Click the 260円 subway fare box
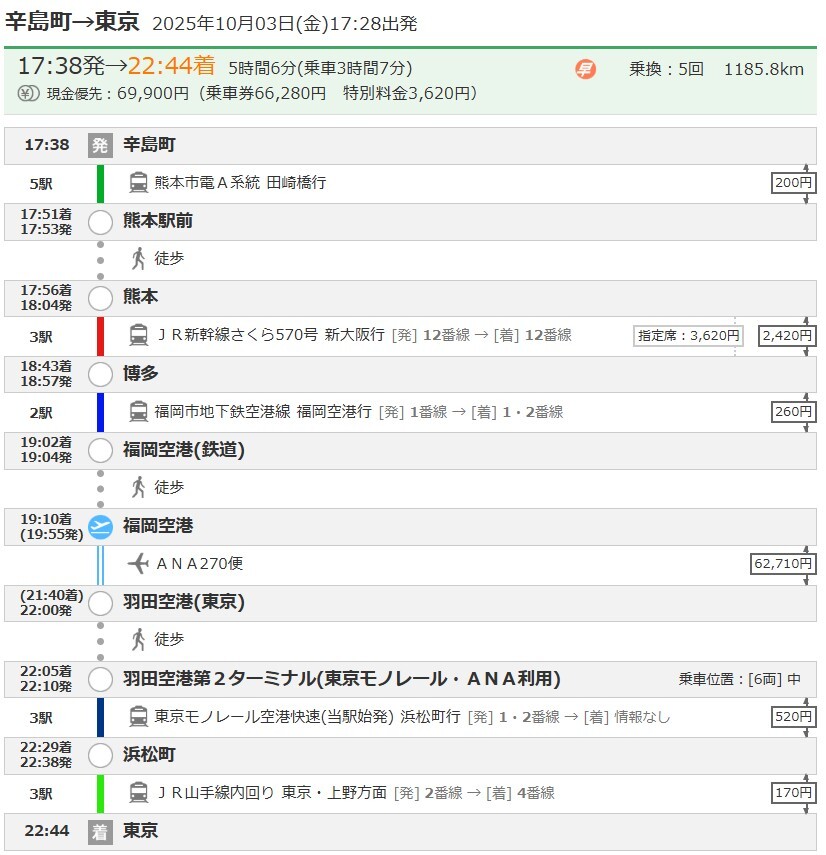The height and width of the screenshot is (855, 826). 793,412
